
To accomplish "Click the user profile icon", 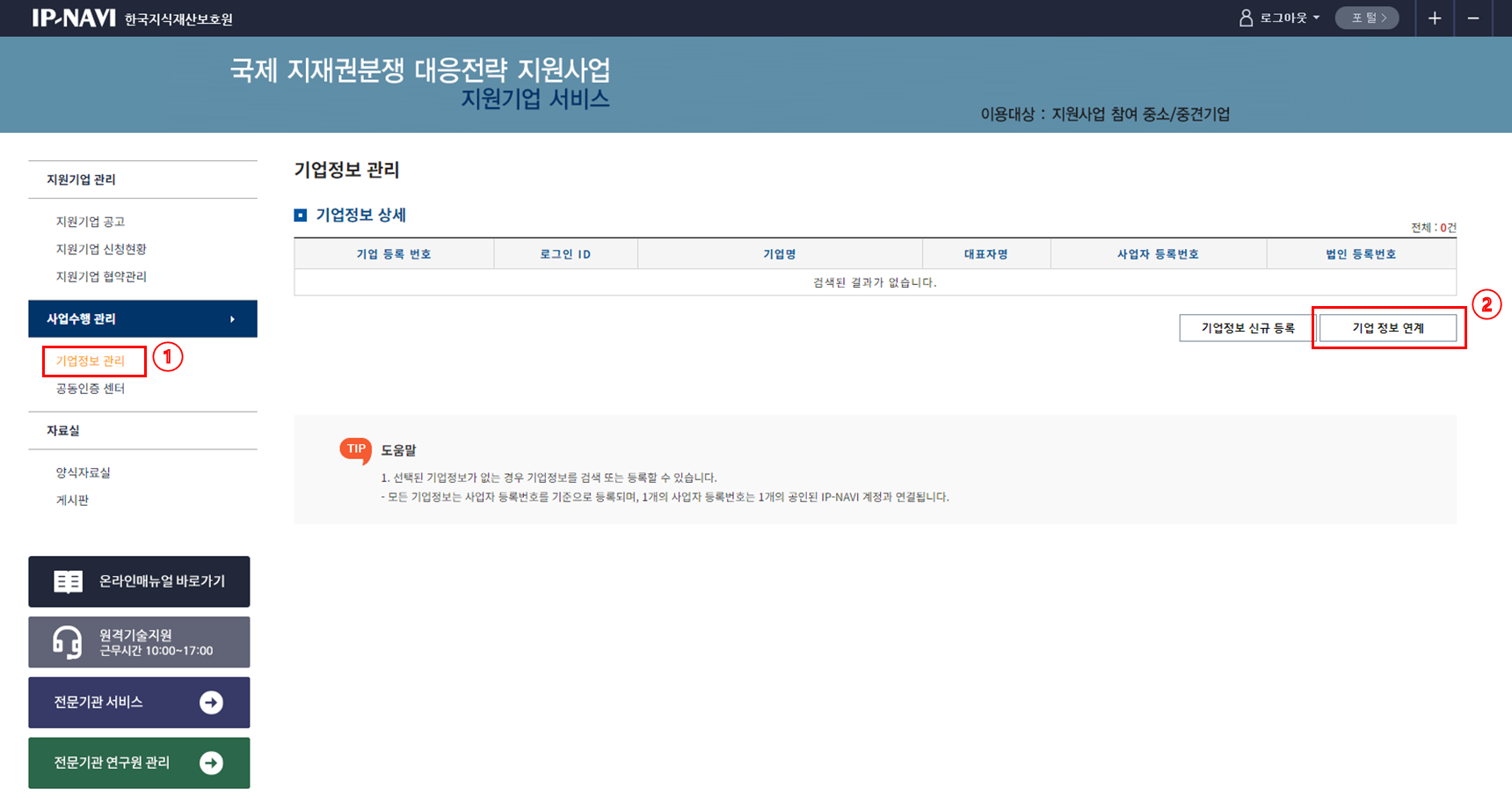I will tap(1246, 18).
